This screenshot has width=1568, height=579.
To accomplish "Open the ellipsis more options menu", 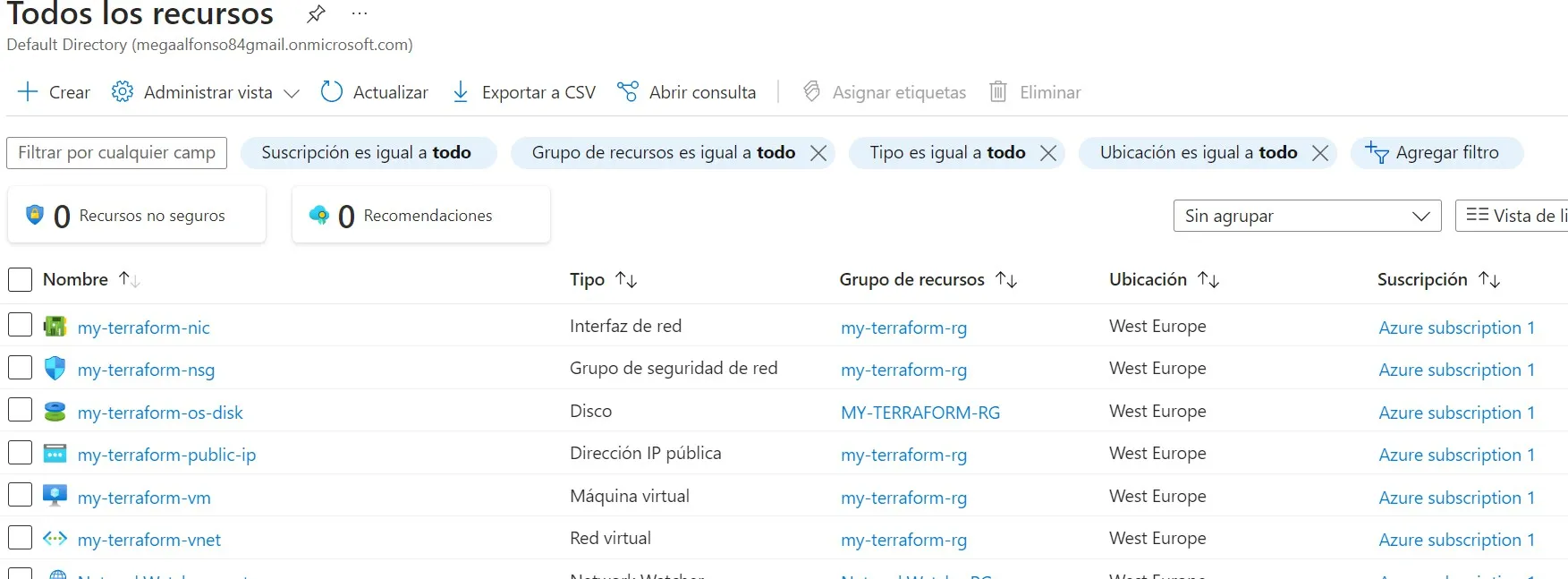I will (x=360, y=14).
